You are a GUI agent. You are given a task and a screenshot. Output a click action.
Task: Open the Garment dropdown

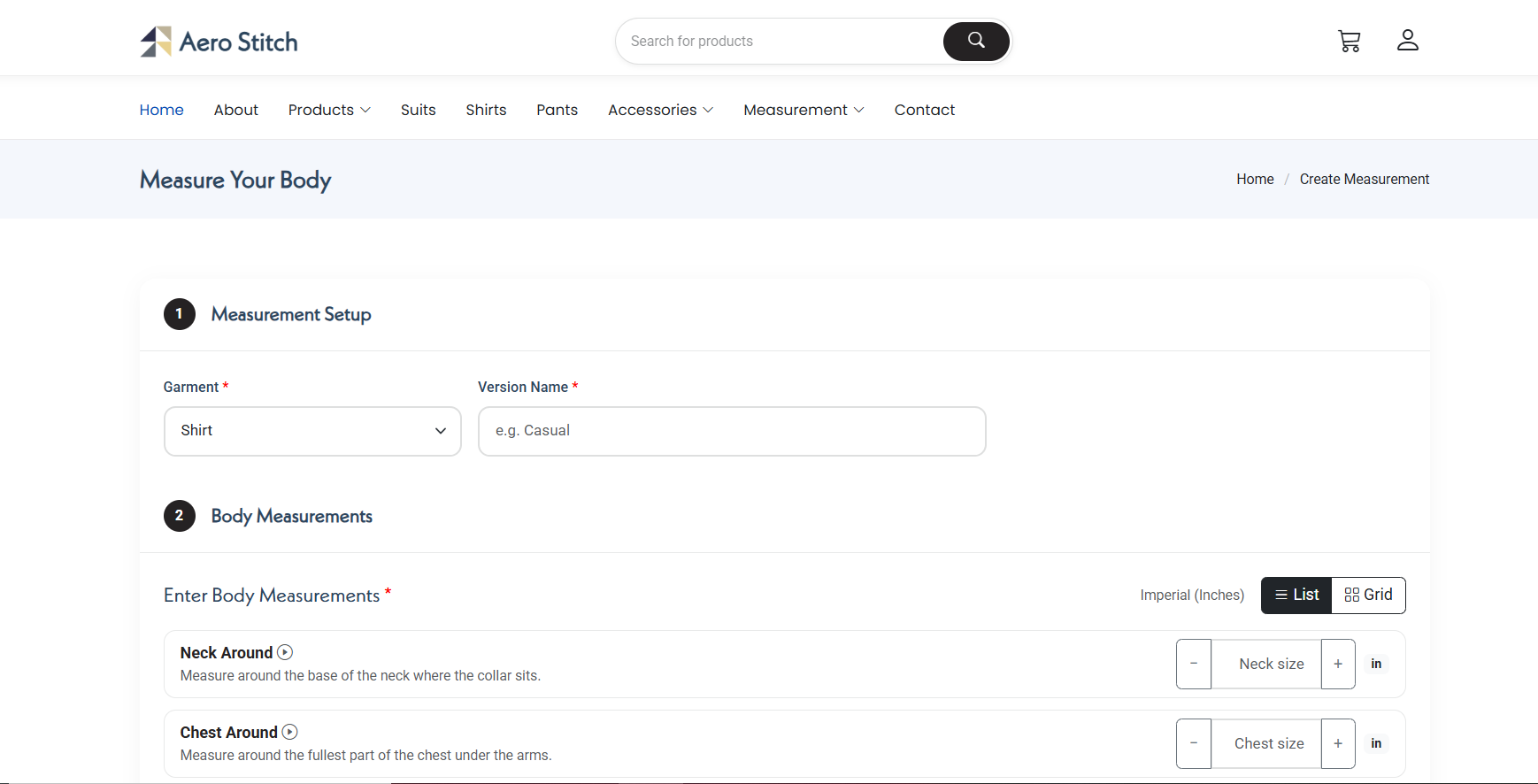pos(312,431)
